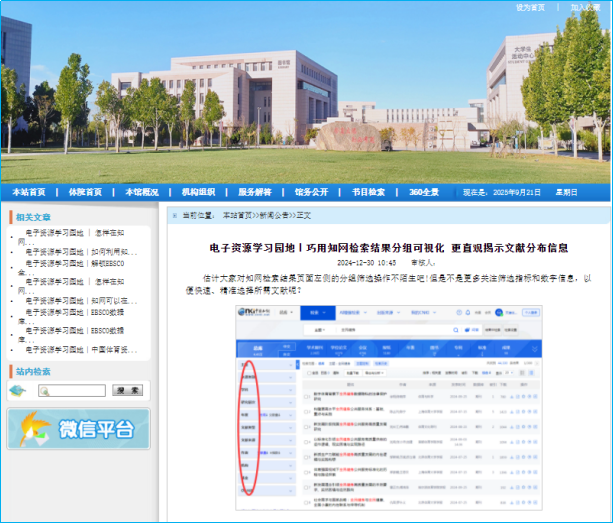Click 新闻公告 in the breadcrumb path
Viewport: 614px width, 524px height.
tap(276, 215)
